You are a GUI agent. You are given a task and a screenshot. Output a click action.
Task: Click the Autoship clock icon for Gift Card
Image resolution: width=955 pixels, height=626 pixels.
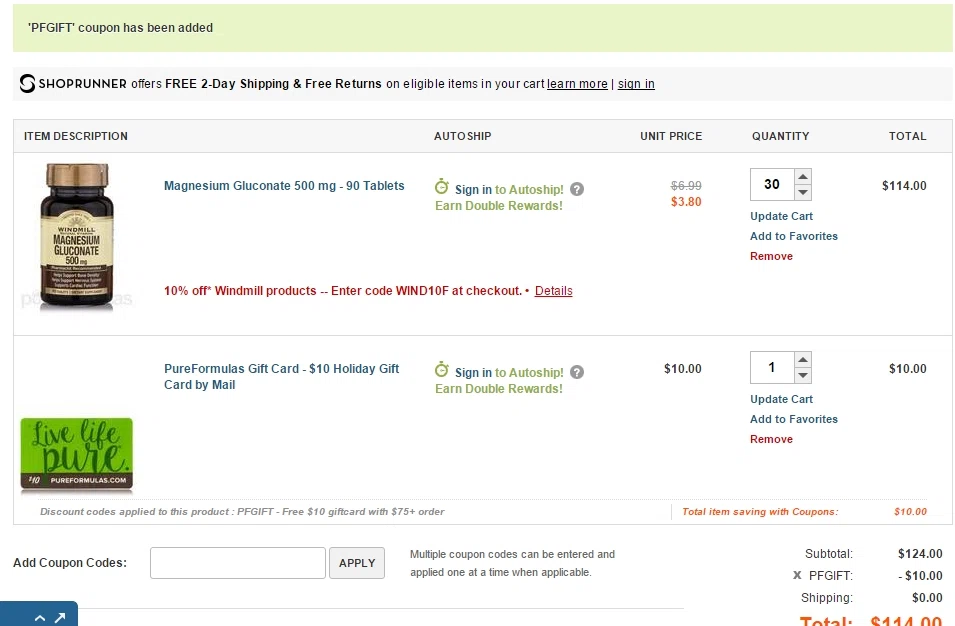[442, 370]
